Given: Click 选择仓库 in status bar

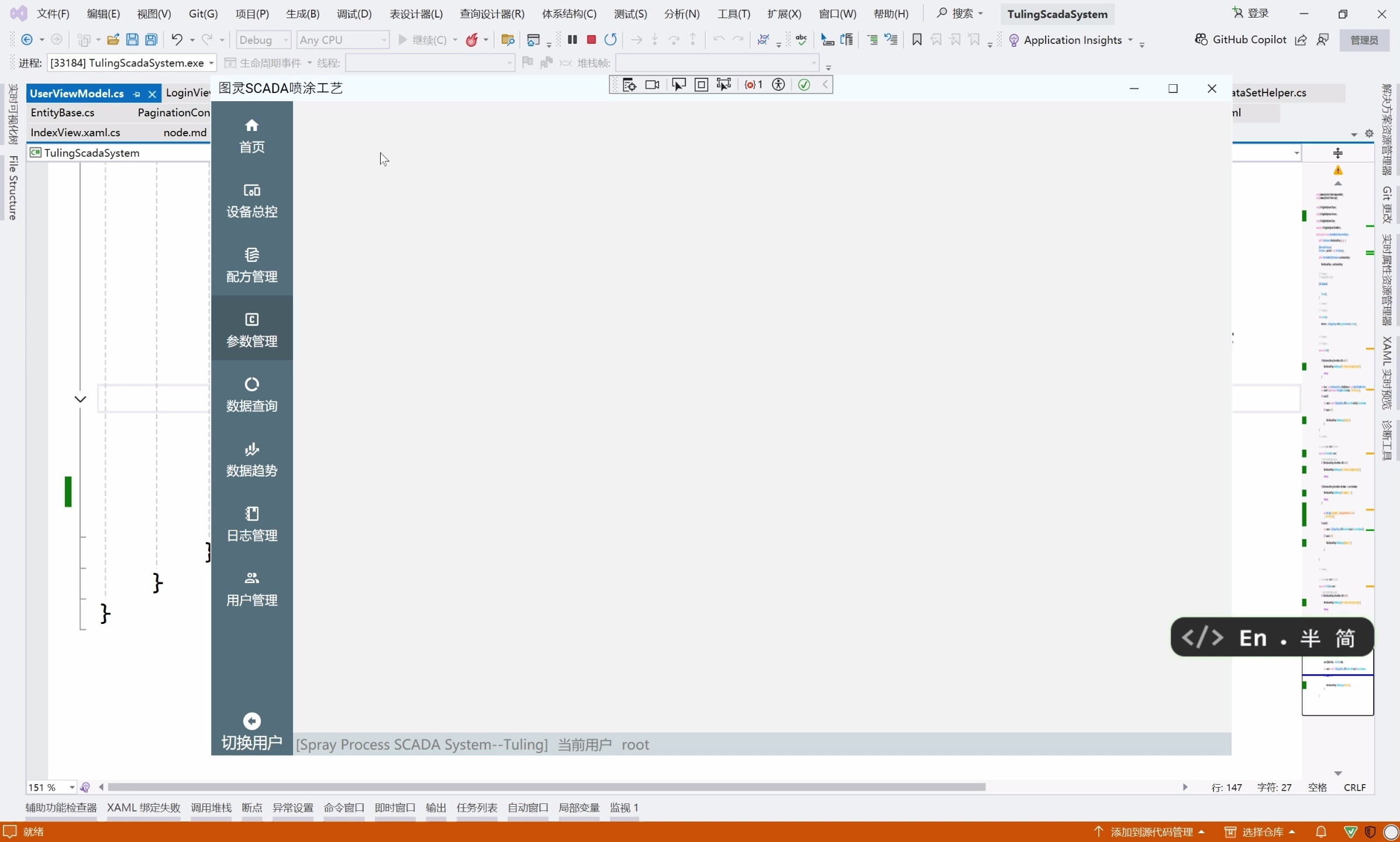Looking at the screenshot, I should point(1260,831).
